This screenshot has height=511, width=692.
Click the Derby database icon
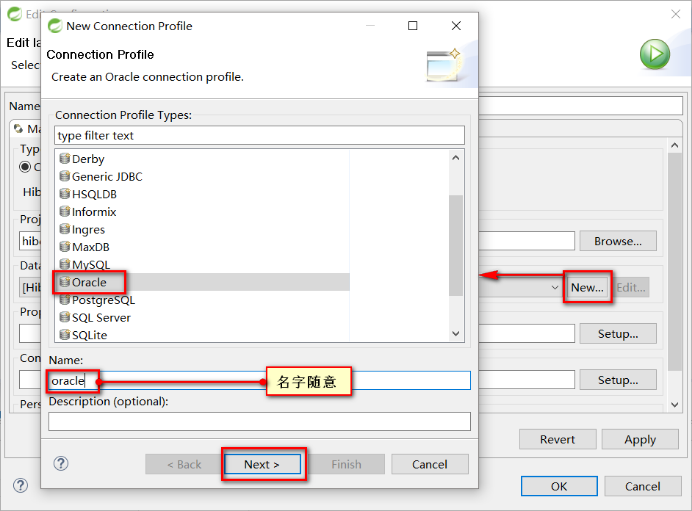[65, 158]
